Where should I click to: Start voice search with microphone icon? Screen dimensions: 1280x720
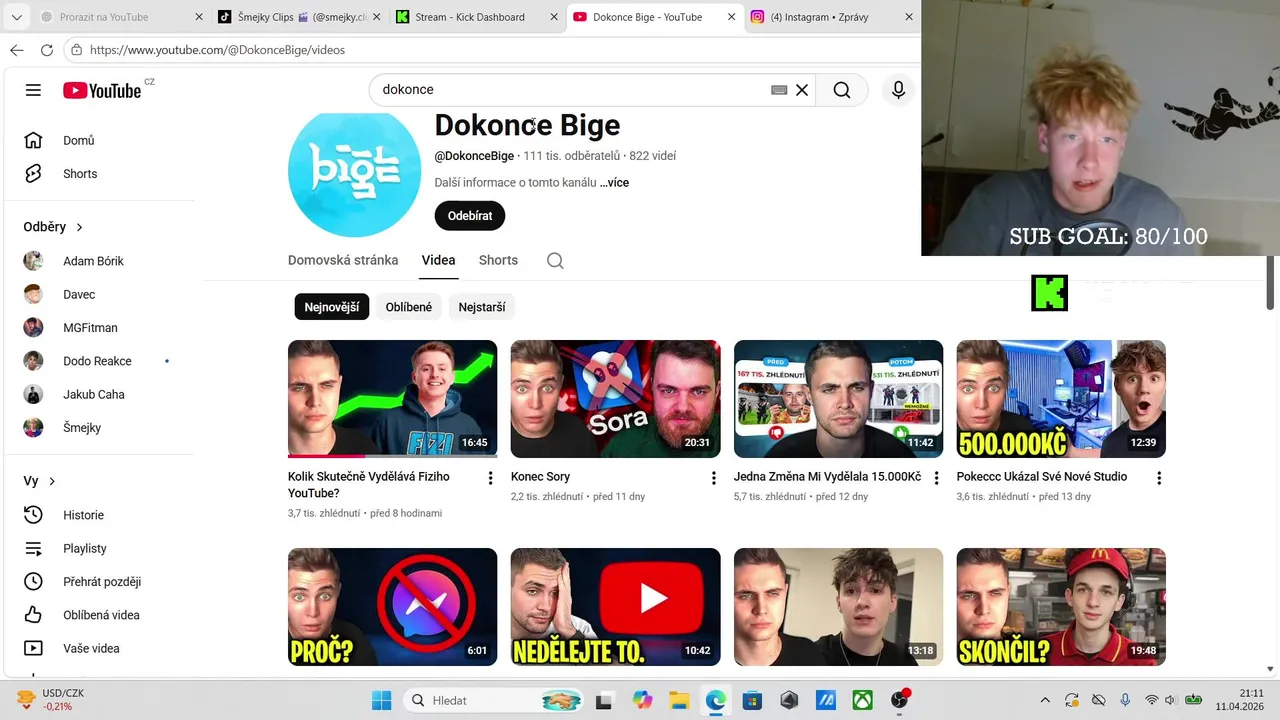click(x=898, y=90)
